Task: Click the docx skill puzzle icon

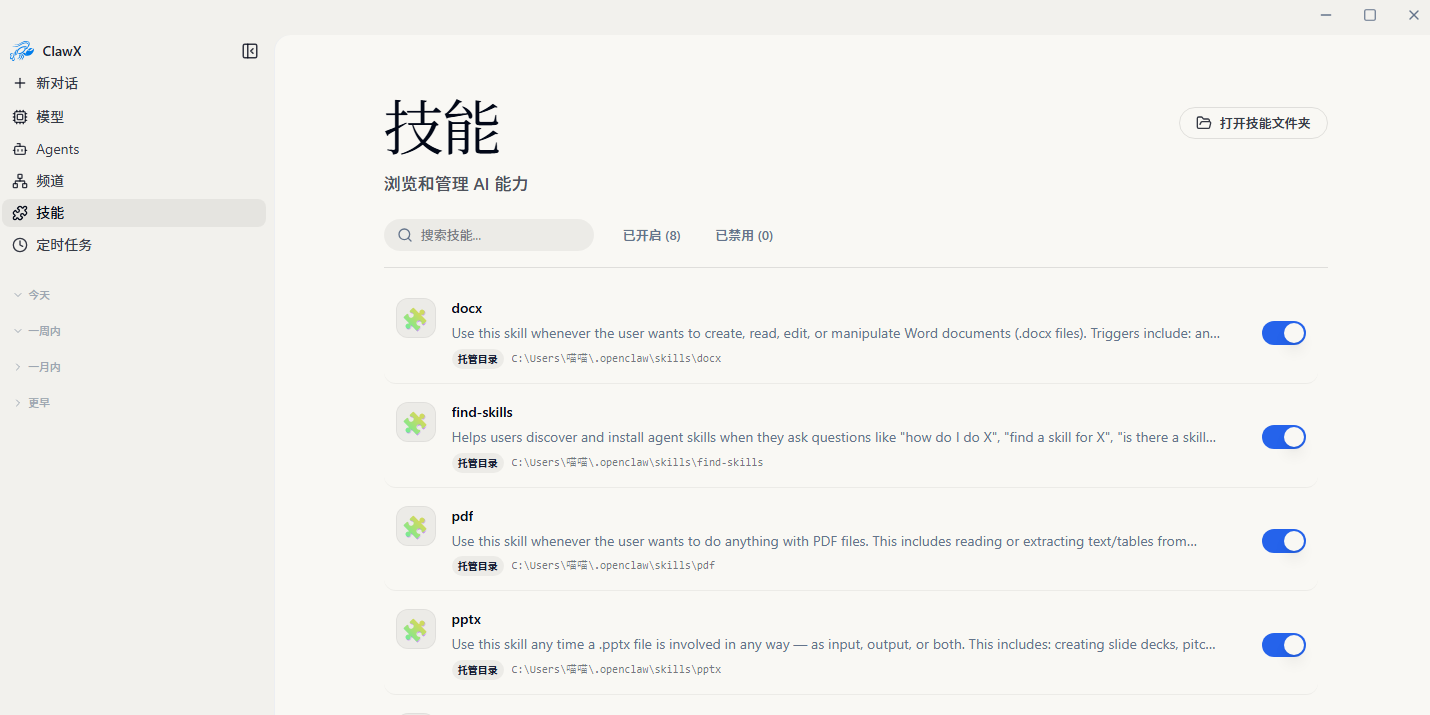Action: point(416,318)
